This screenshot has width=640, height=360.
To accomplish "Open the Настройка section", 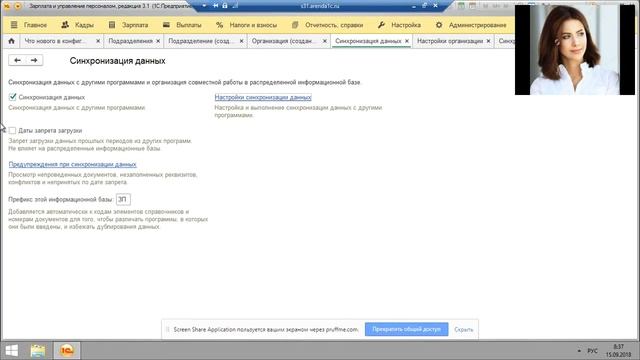I will point(399,25).
